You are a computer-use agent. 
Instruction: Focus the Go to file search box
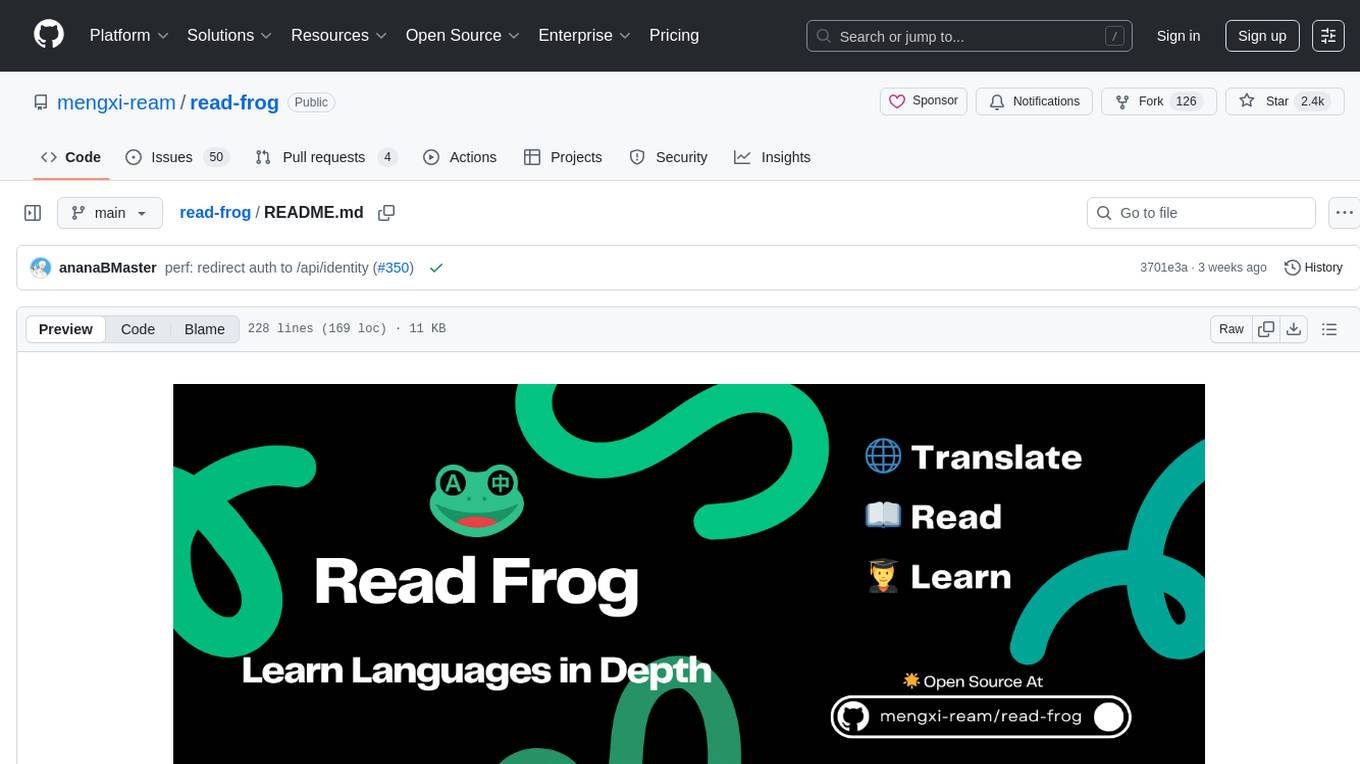coord(1201,213)
